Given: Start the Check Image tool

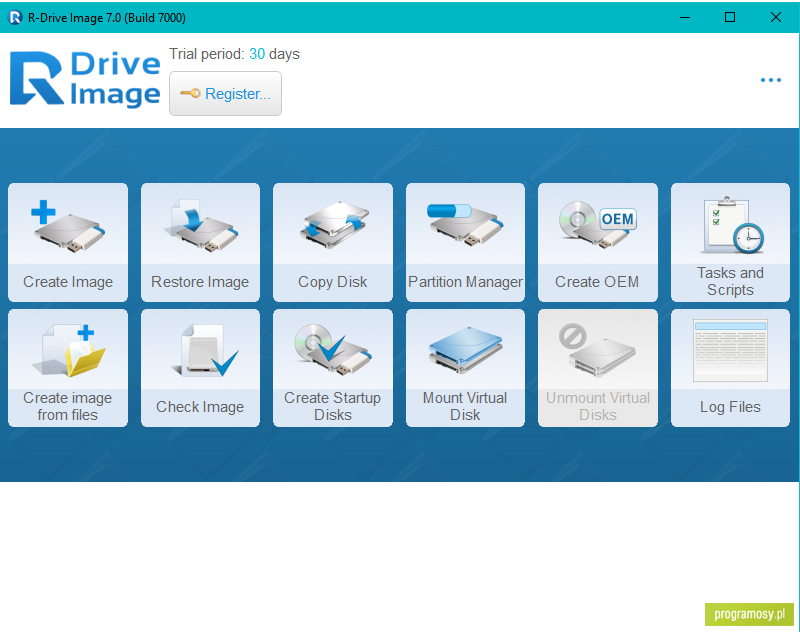Looking at the screenshot, I should (200, 368).
